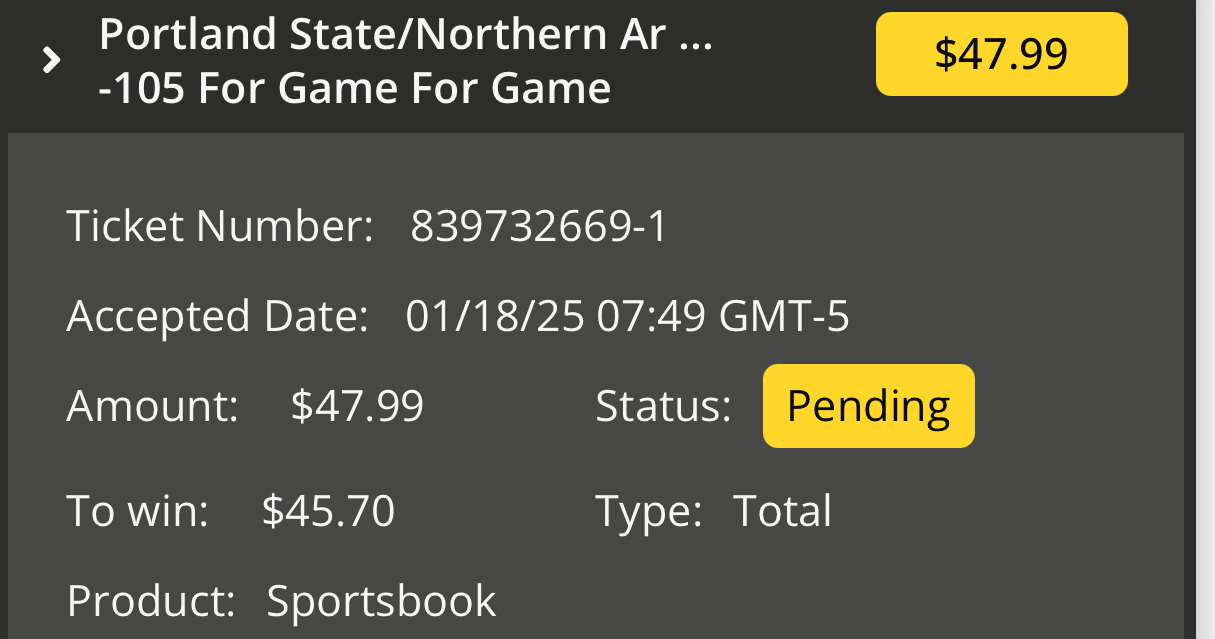Click the yellow Pending status badge

[x=868, y=406]
